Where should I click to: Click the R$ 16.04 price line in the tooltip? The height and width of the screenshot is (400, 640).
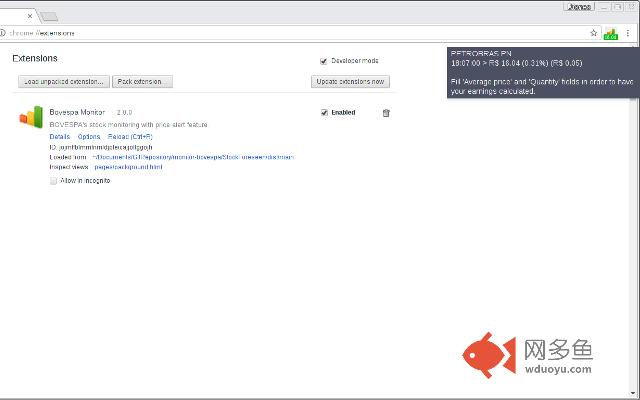point(517,63)
